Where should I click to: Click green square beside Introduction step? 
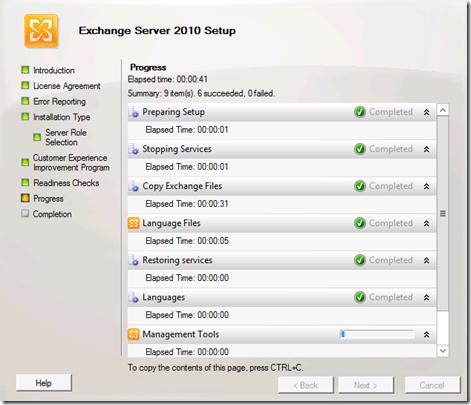point(25,70)
